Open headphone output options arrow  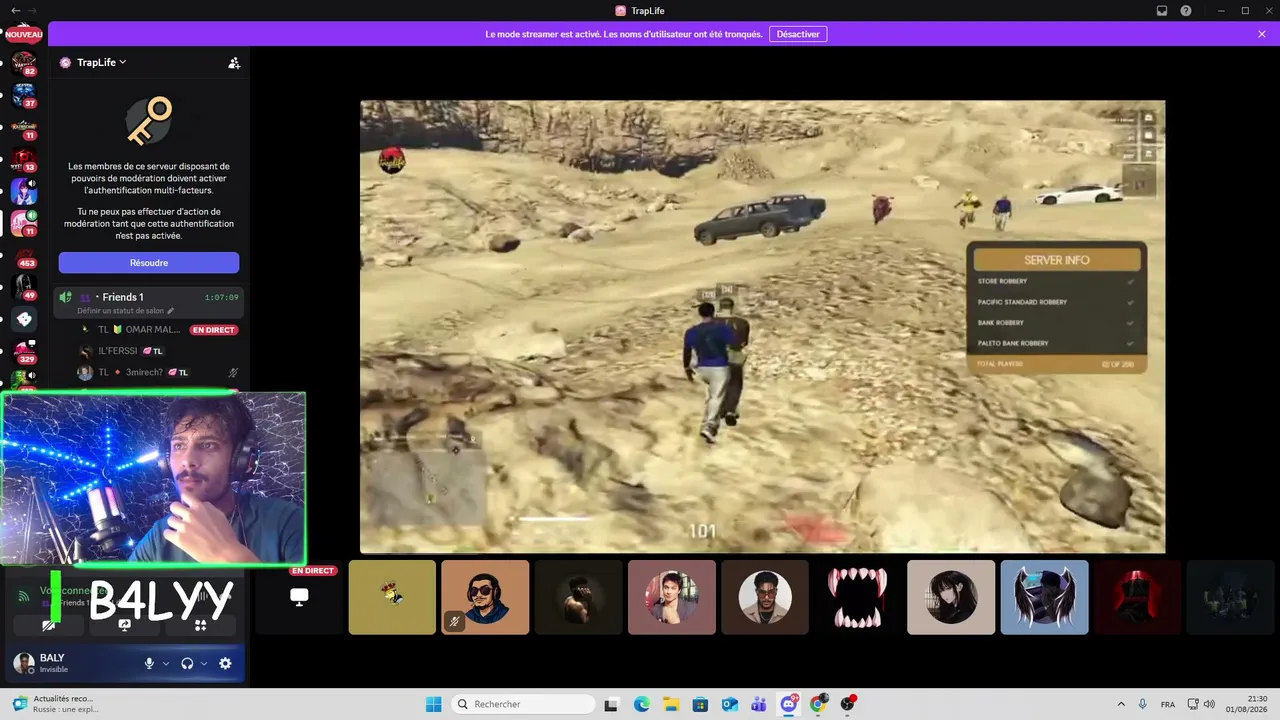pos(204,663)
